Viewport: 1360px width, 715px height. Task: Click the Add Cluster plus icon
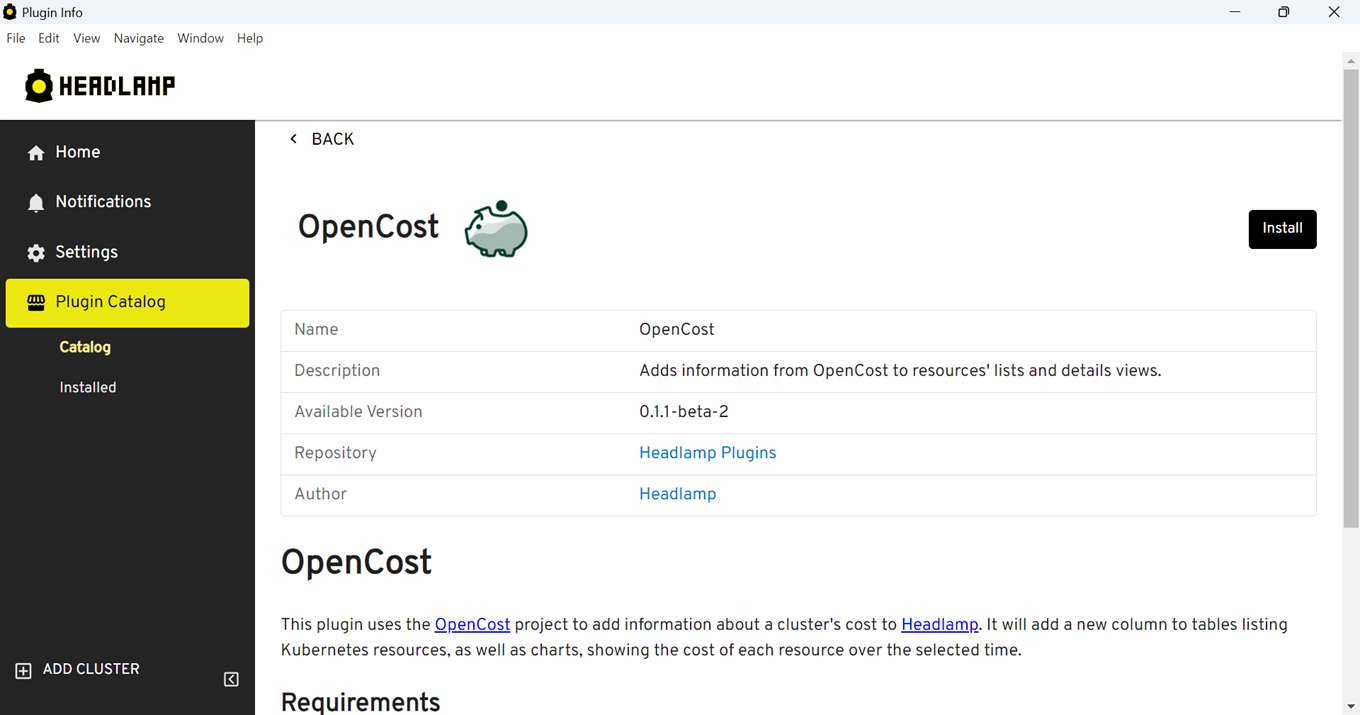[23, 669]
